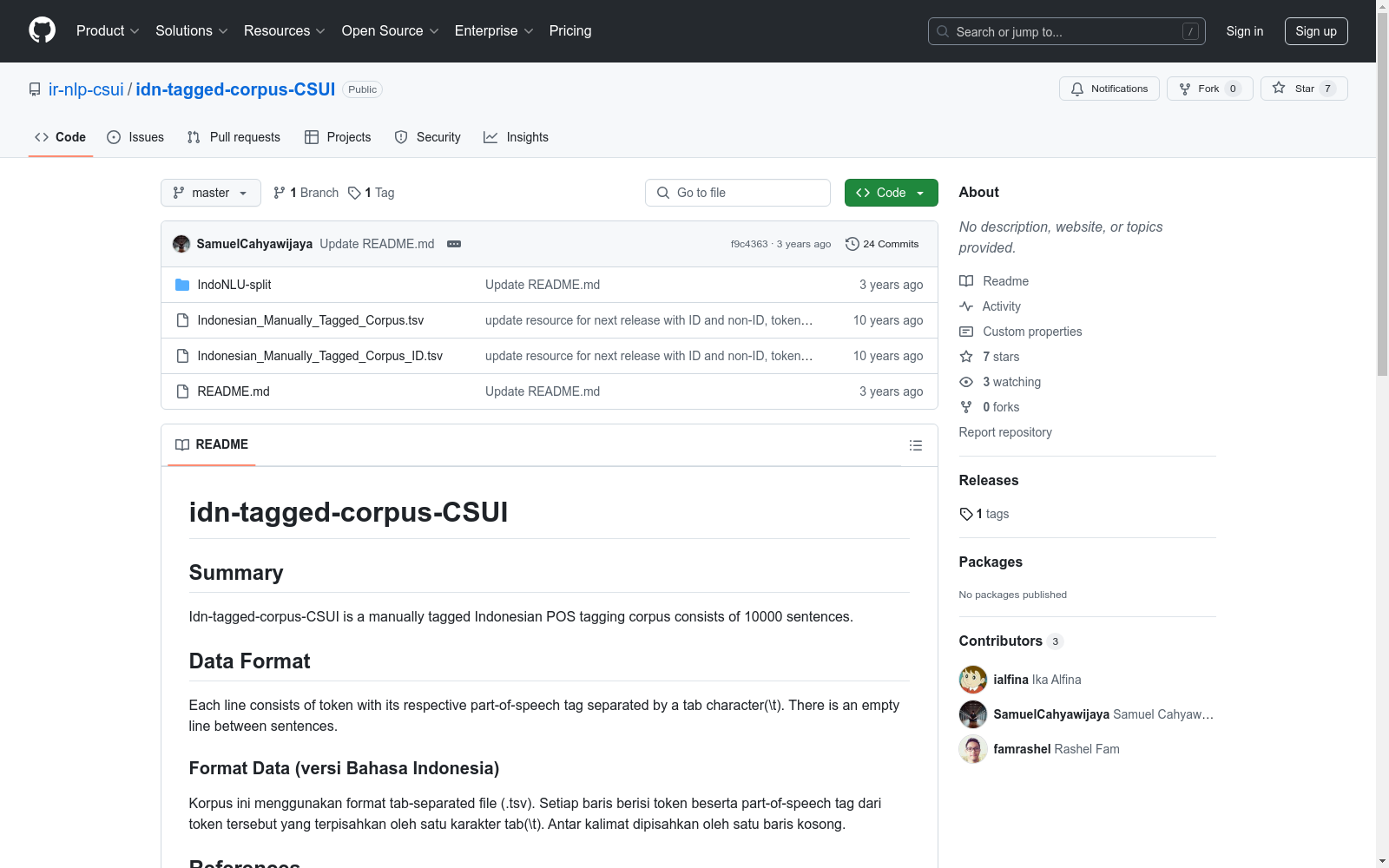The height and width of the screenshot is (868, 1389).
Task: Open idn-tagged-corpus-CSUI repository link
Action: tap(235, 89)
